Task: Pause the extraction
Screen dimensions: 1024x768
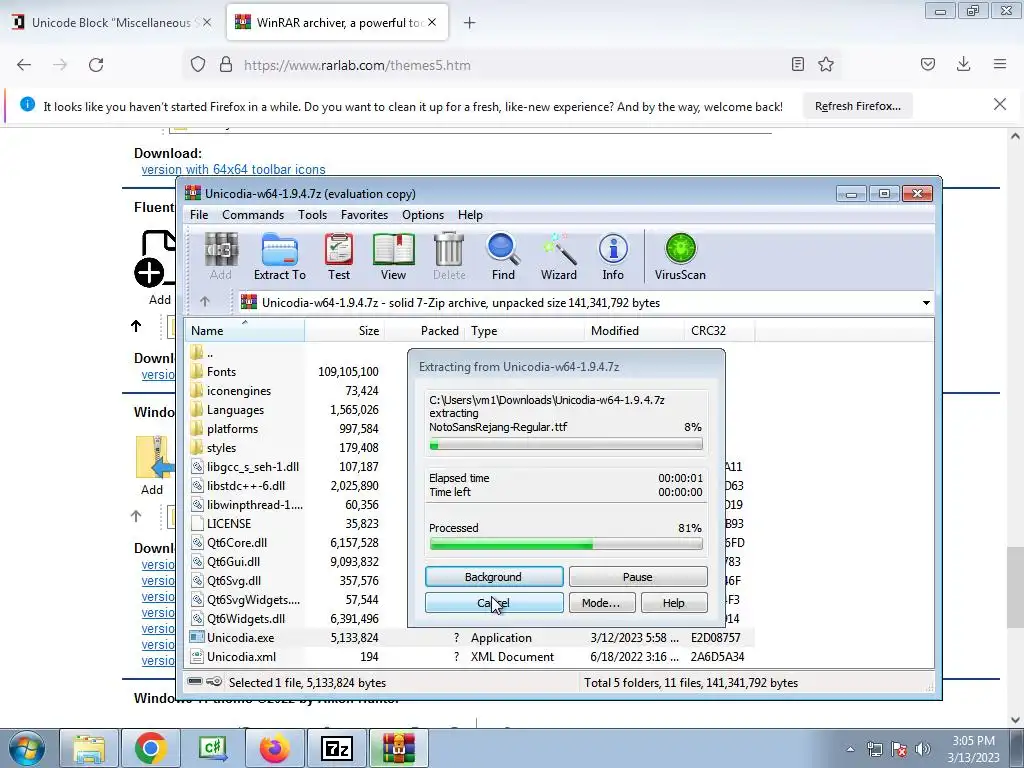Action: point(638,577)
